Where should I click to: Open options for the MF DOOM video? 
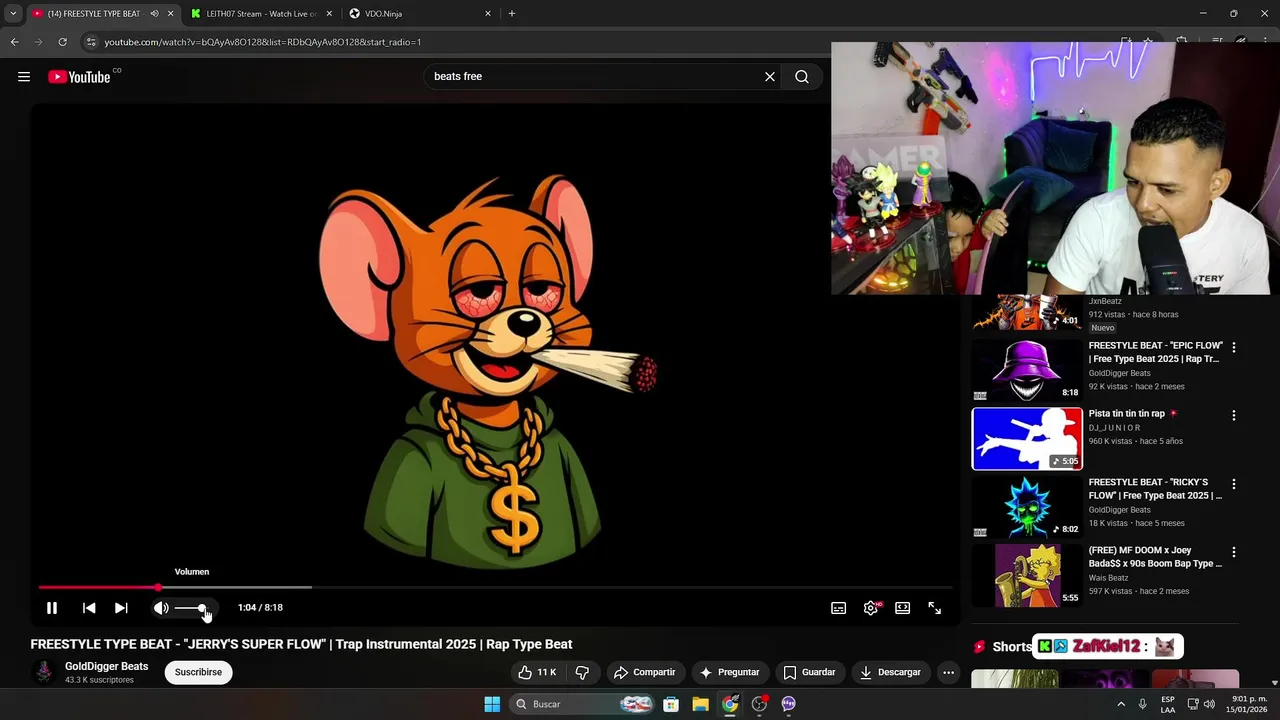click(x=1233, y=552)
